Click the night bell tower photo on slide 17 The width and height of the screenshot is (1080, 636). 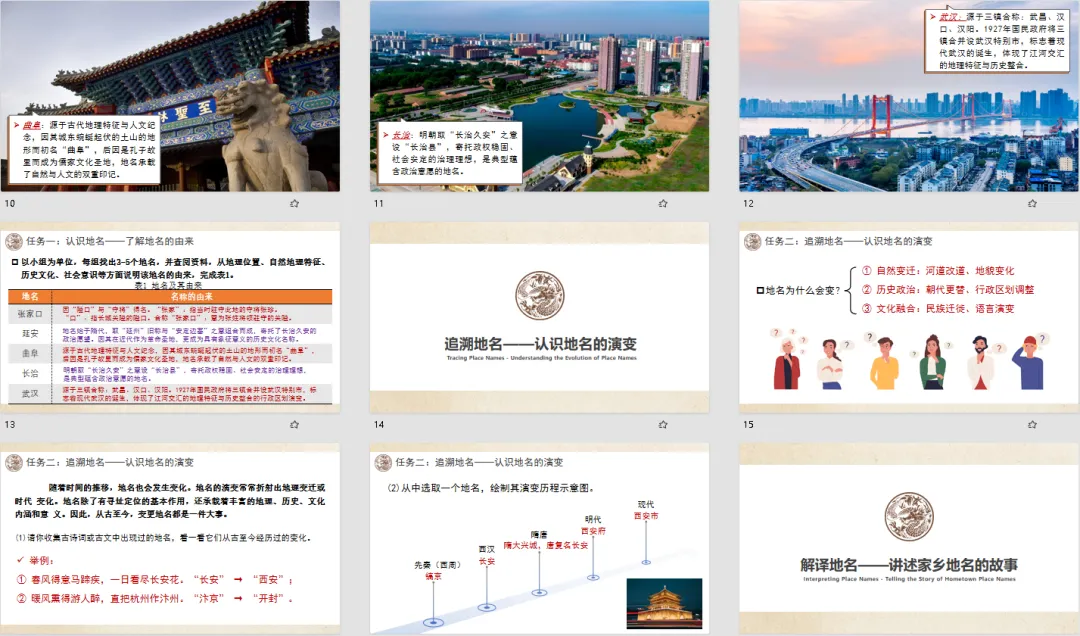point(664,604)
